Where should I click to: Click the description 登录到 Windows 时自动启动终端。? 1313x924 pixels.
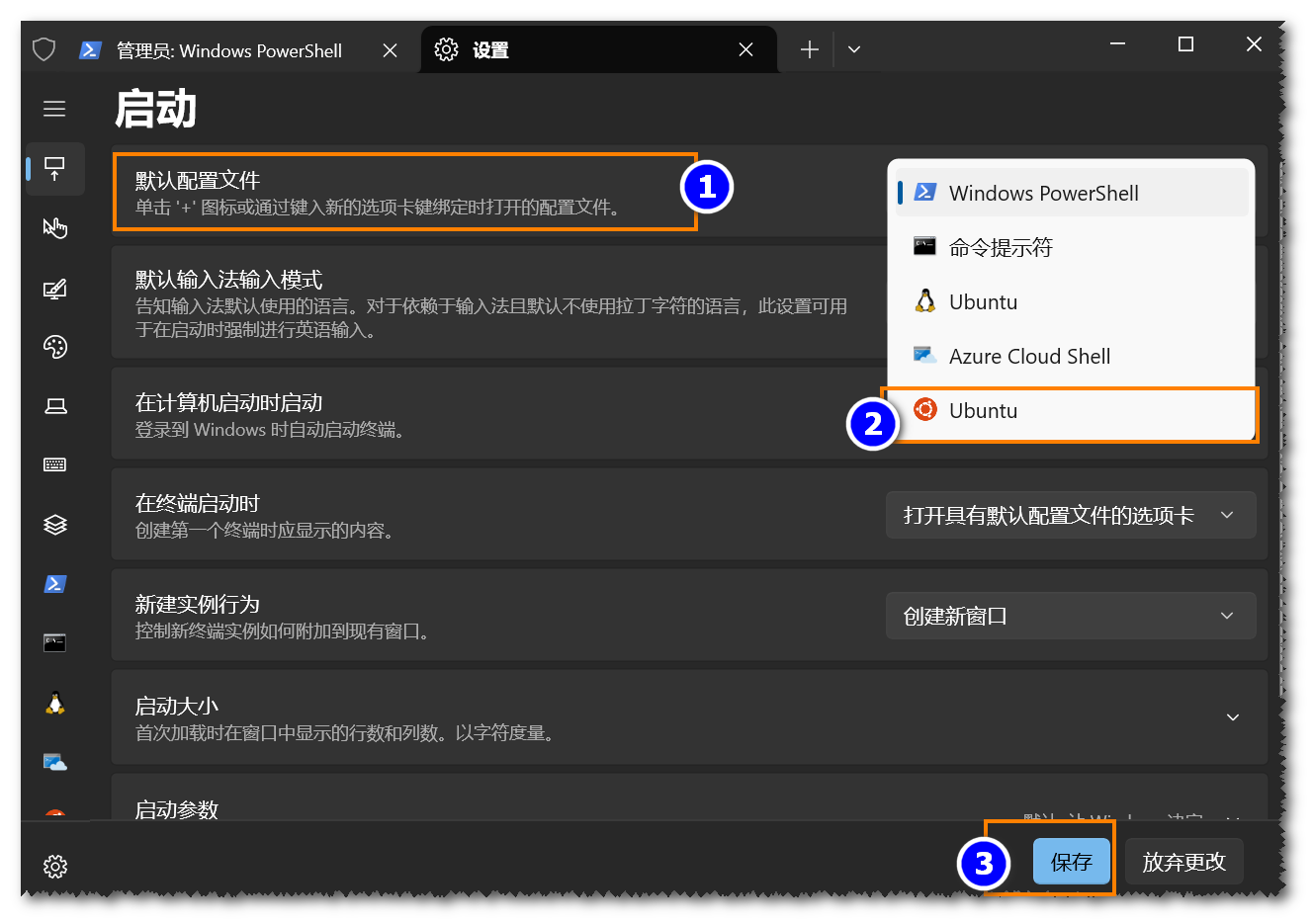click(270, 430)
